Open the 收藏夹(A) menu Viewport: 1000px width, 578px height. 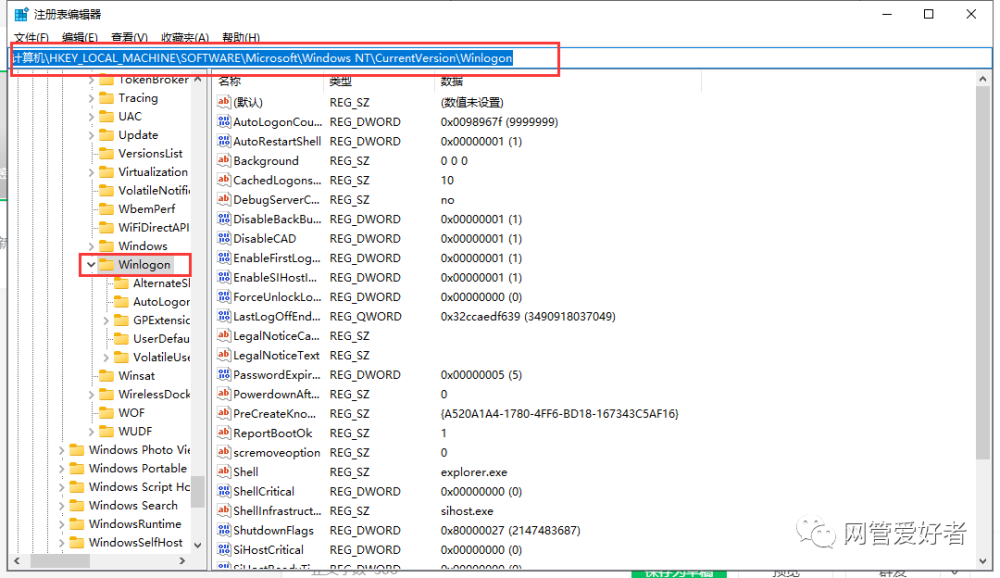click(185, 38)
